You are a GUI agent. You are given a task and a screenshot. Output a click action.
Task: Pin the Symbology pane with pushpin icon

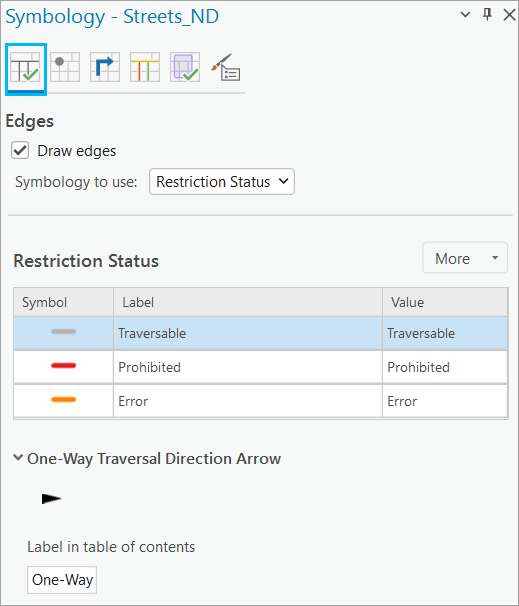click(487, 15)
